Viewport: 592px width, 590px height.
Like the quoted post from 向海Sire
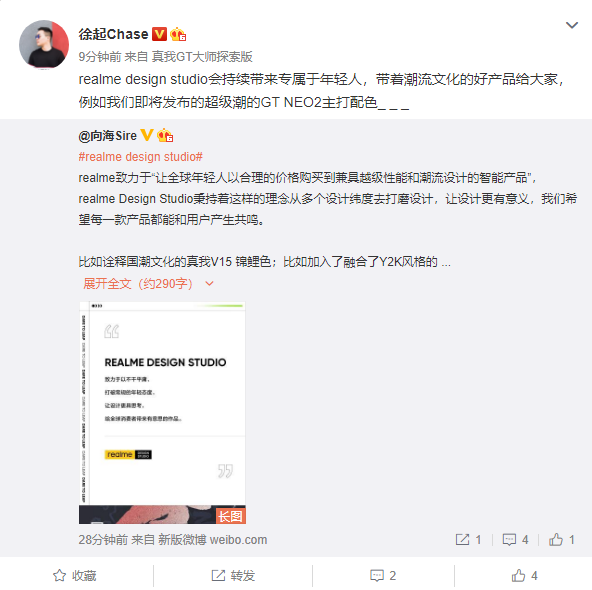coord(555,539)
